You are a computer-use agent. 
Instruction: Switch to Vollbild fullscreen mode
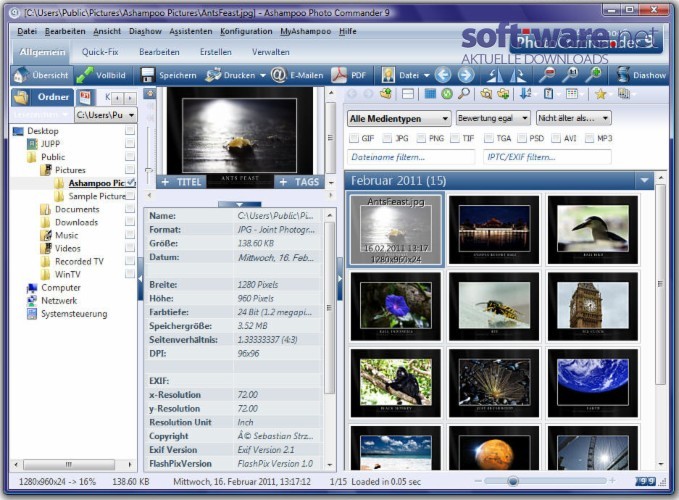click(101, 75)
